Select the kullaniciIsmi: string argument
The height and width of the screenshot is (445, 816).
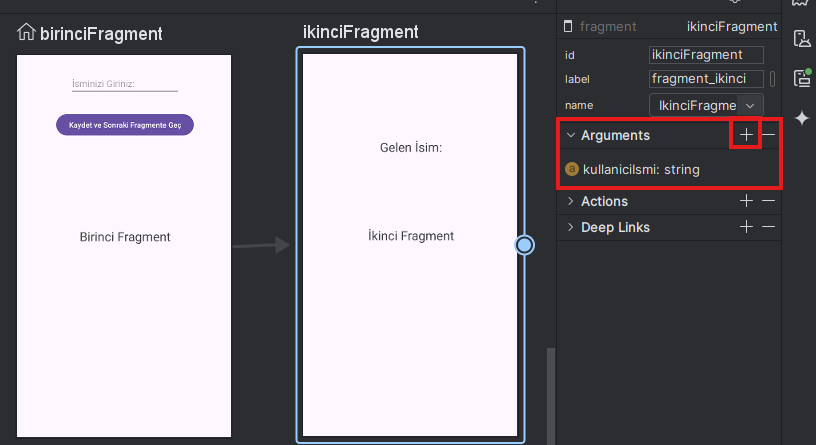point(641,170)
